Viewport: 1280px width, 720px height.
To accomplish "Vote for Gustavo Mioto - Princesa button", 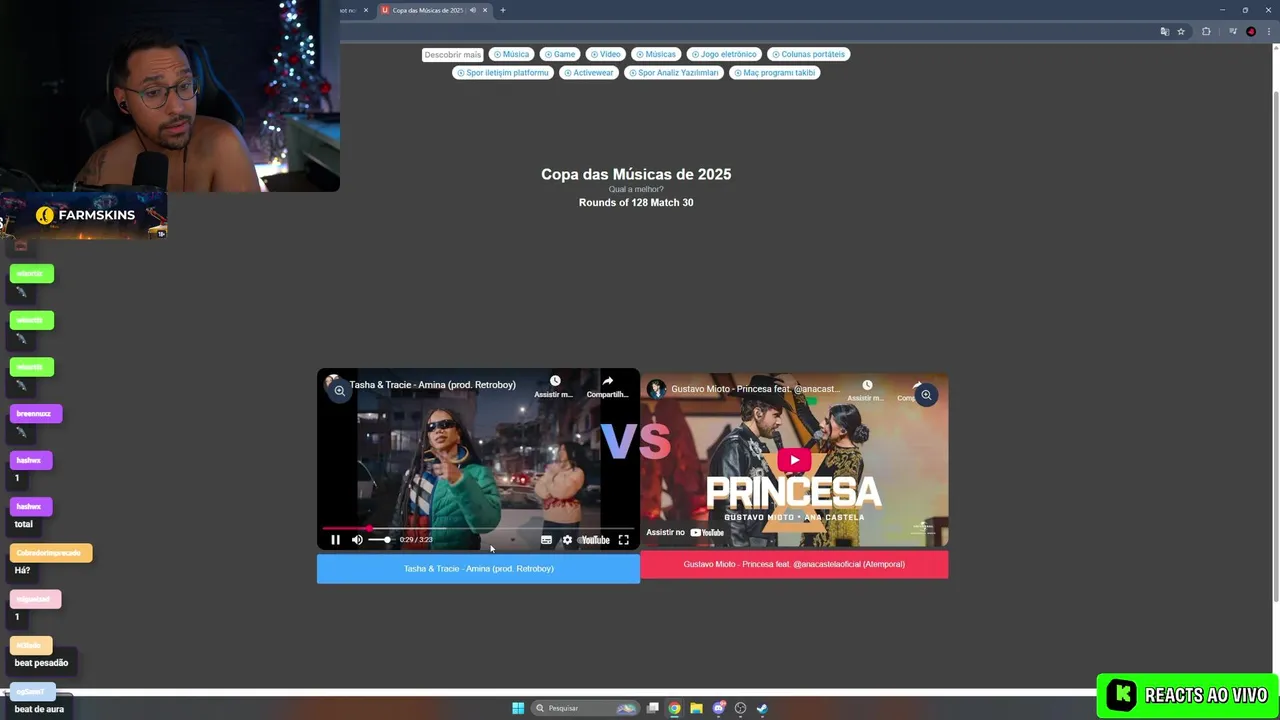I will pyautogui.click(x=794, y=564).
